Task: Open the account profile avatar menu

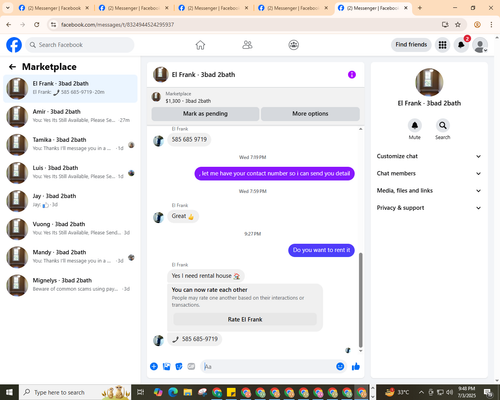Action: [480, 45]
